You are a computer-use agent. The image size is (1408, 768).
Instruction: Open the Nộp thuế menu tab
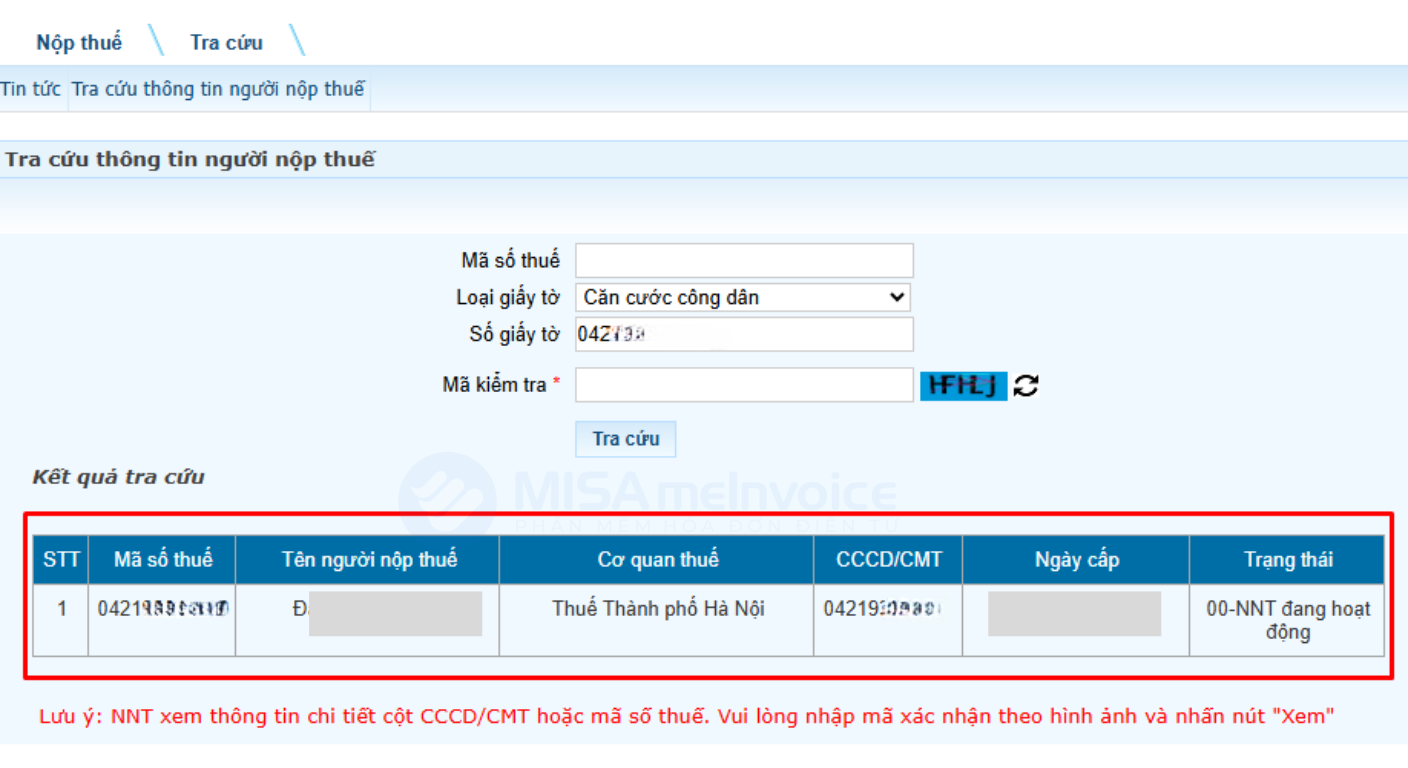tap(79, 42)
